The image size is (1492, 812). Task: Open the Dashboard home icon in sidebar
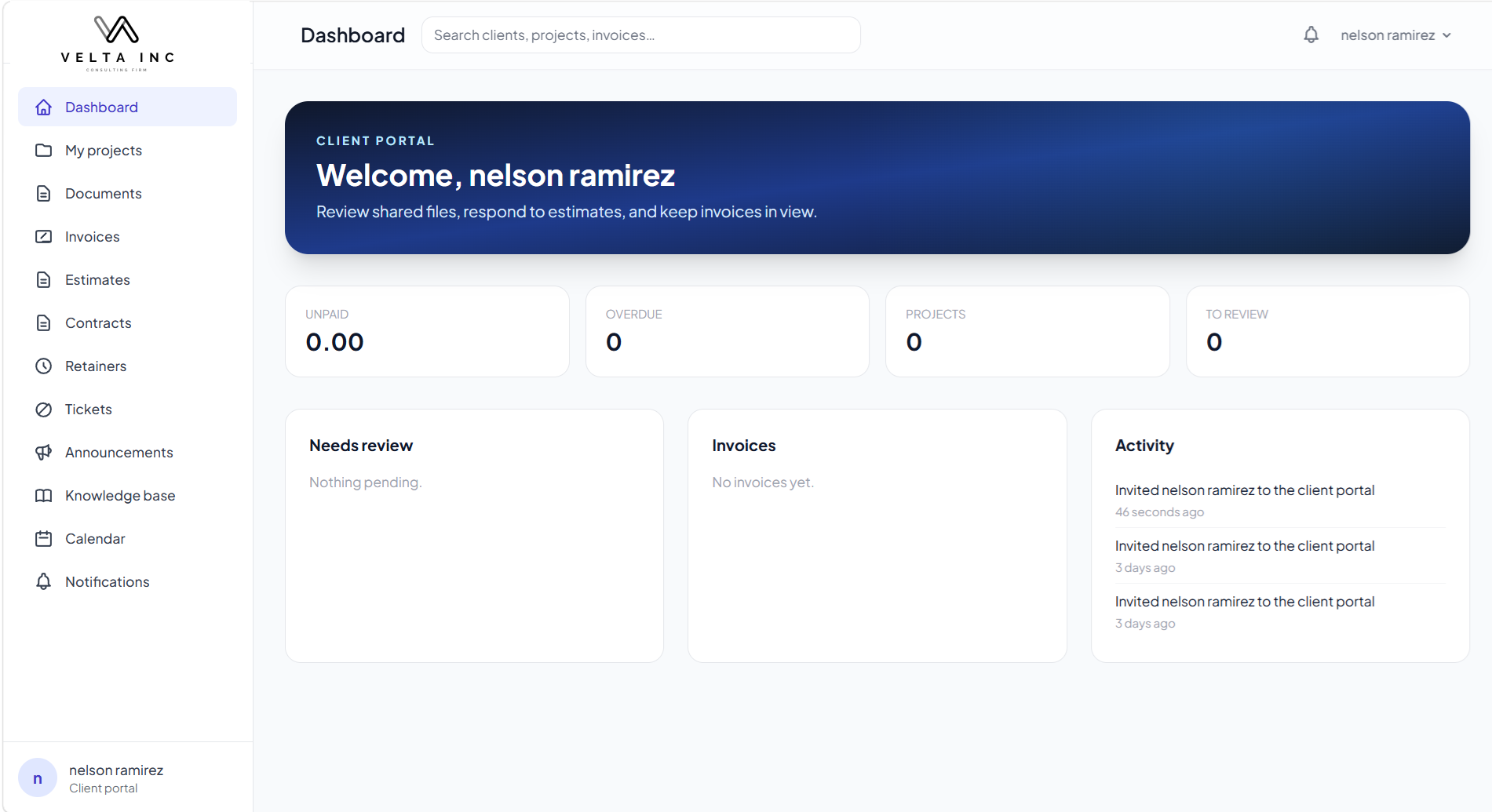(44, 107)
